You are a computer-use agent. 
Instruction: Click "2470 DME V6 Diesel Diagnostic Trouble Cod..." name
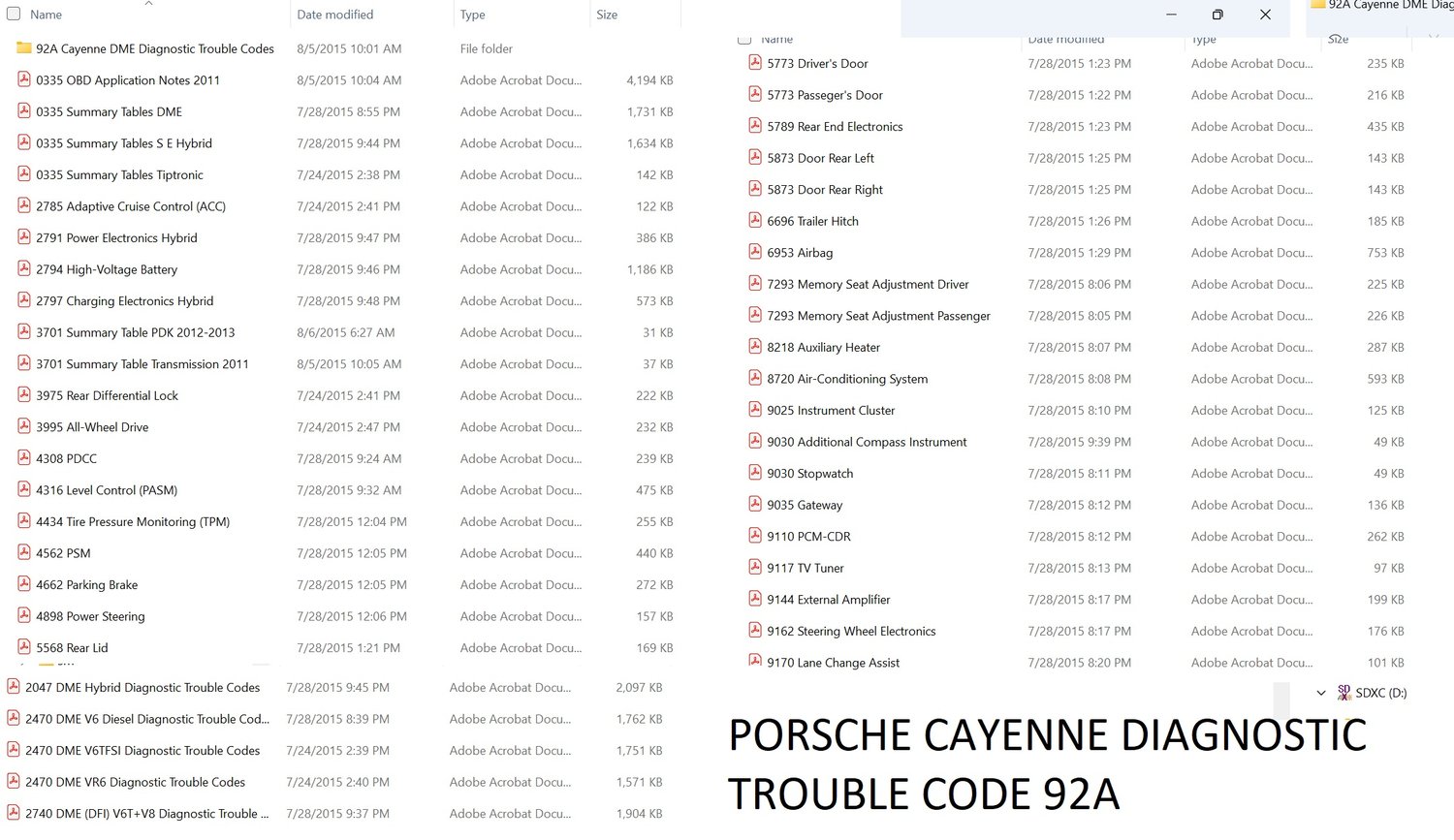pos(147,719)
